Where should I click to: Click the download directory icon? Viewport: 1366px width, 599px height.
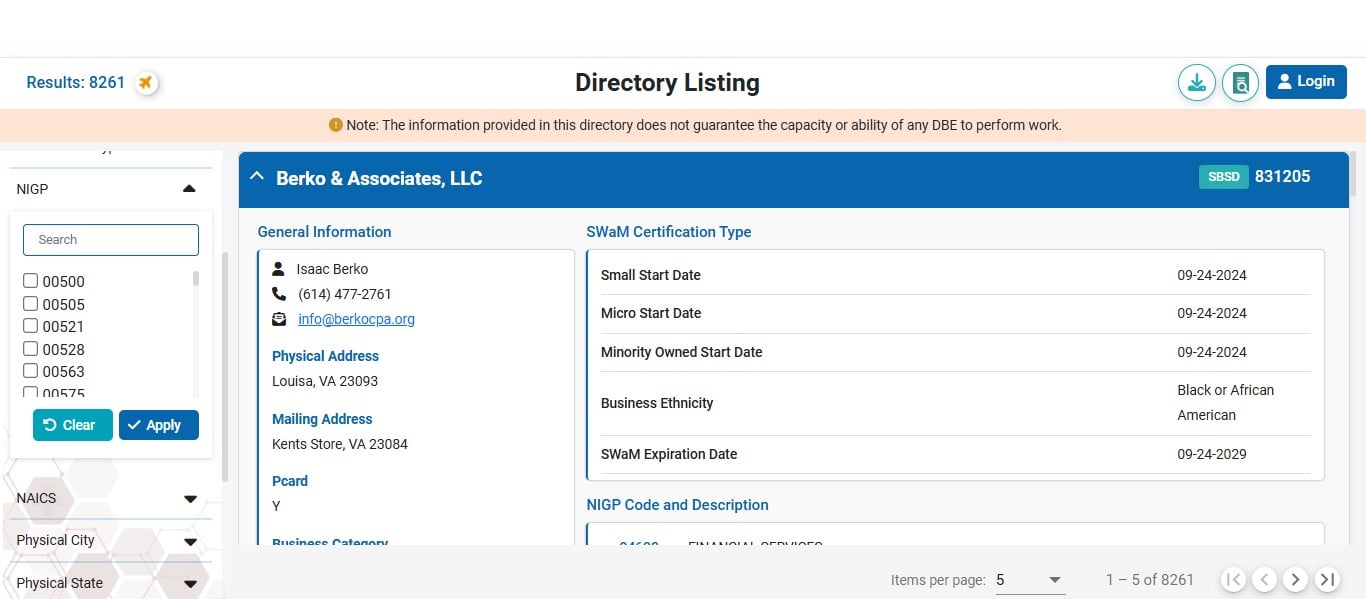pos(1196,82)
